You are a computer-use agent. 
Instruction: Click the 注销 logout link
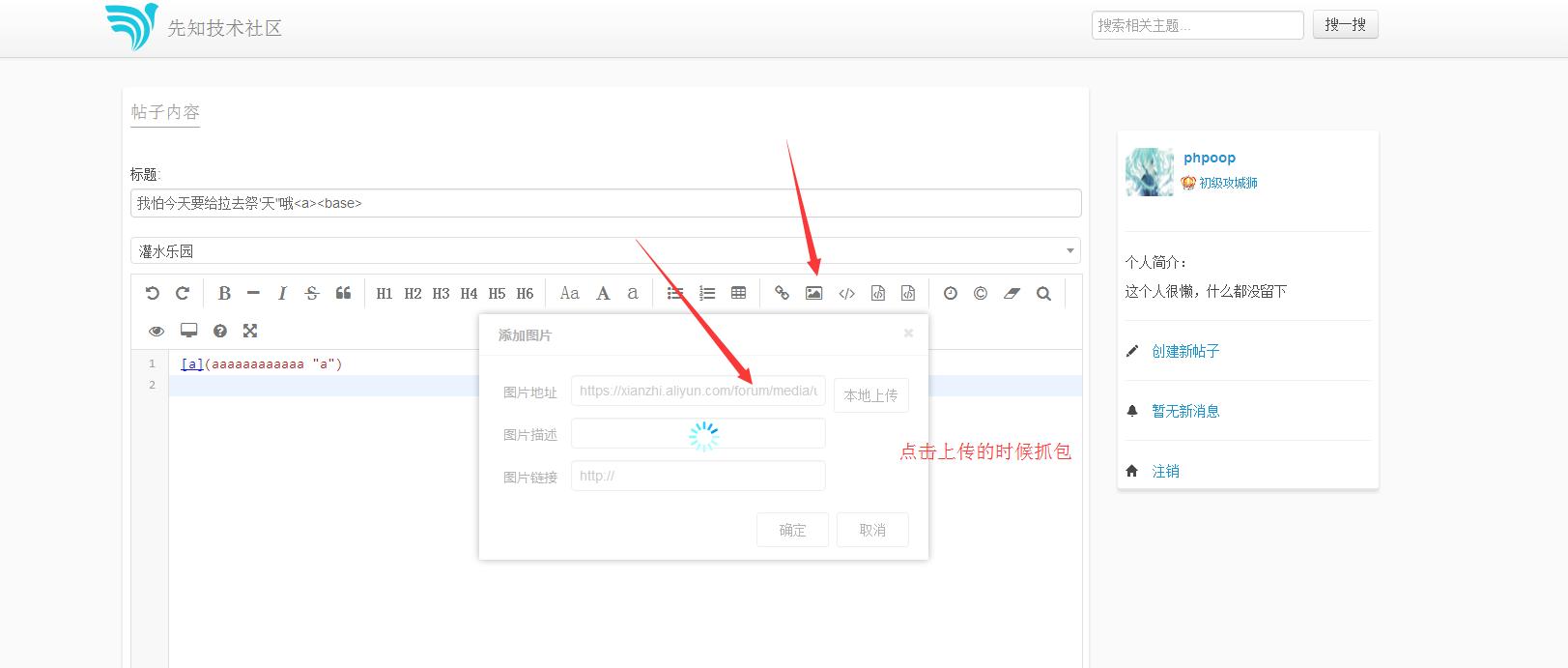[1165, 471]
